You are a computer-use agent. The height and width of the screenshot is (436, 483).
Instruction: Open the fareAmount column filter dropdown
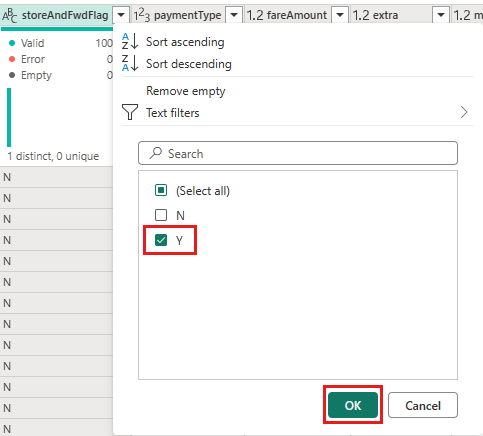coord(340,15)
